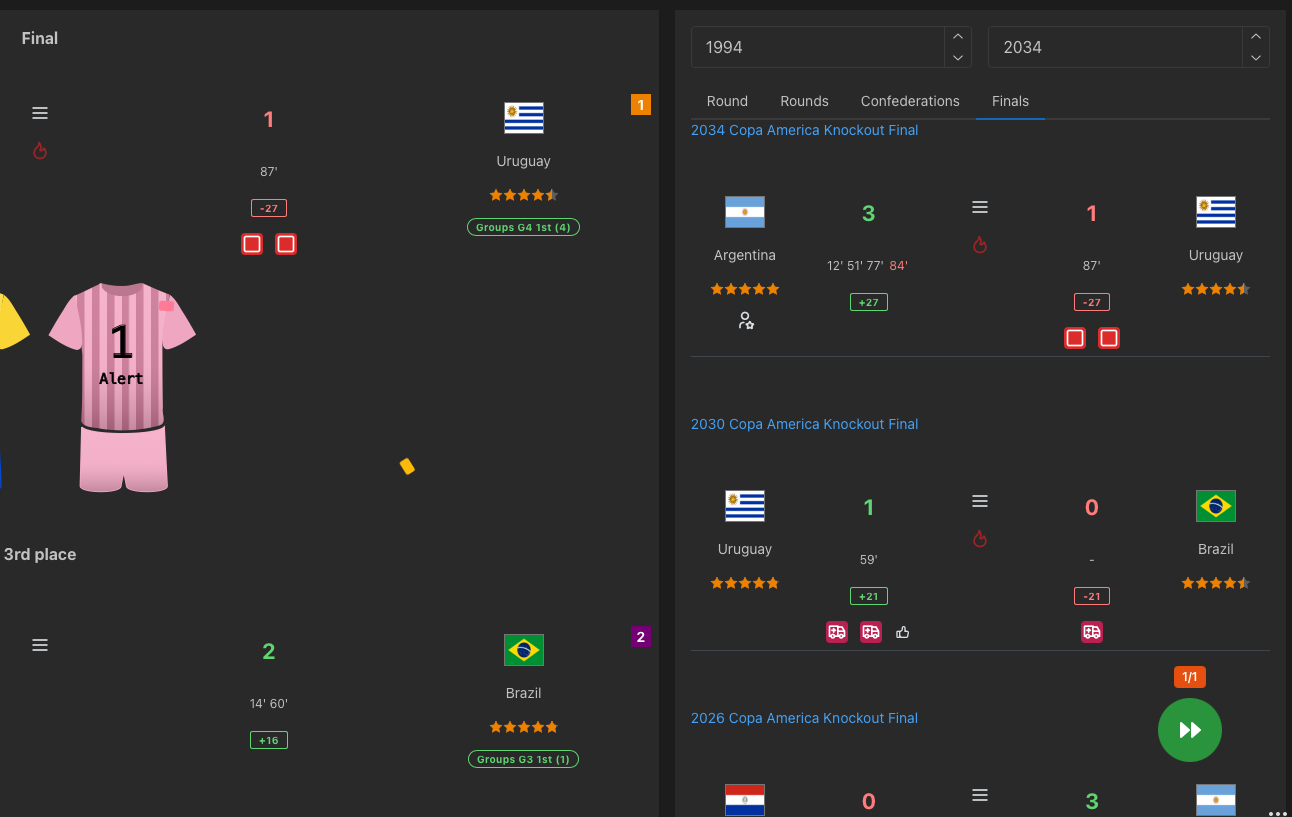Click the ambulance injury icon under Brazil's score
The width and height of the screenshot is (1292, 817).
pyautogui.click(x=1091, y=632)
